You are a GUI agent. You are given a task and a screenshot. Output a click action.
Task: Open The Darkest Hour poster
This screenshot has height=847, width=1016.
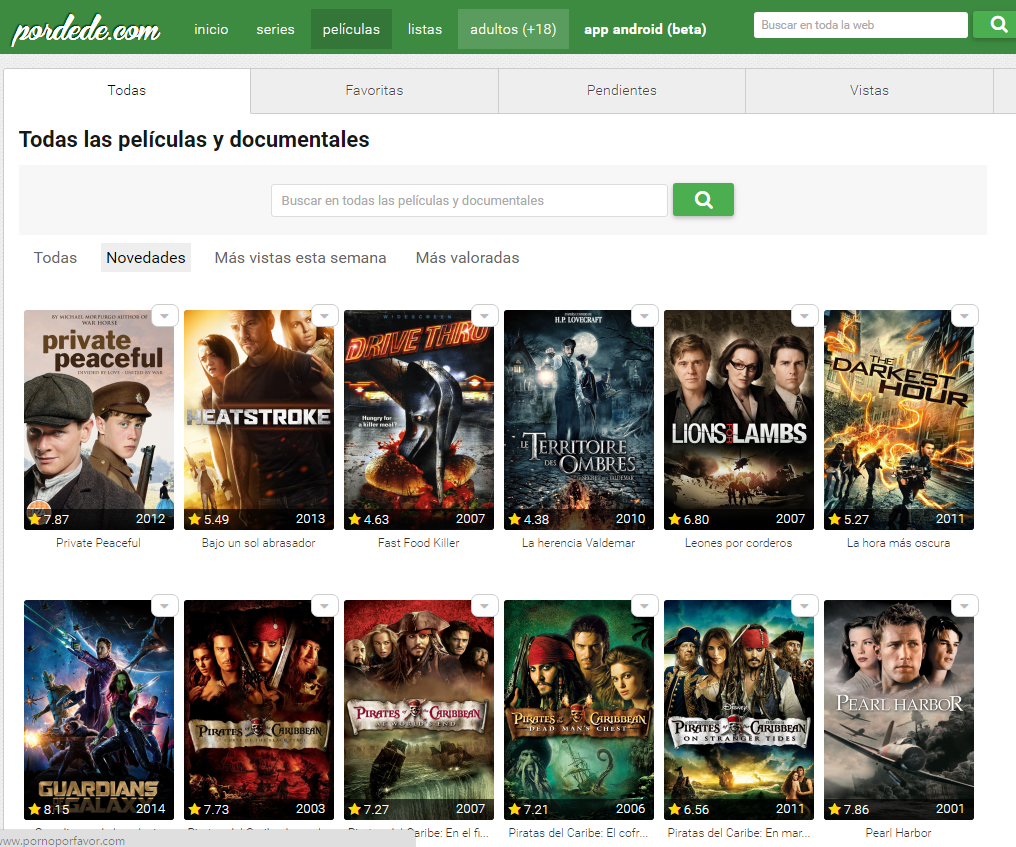(x=899, y=420)
